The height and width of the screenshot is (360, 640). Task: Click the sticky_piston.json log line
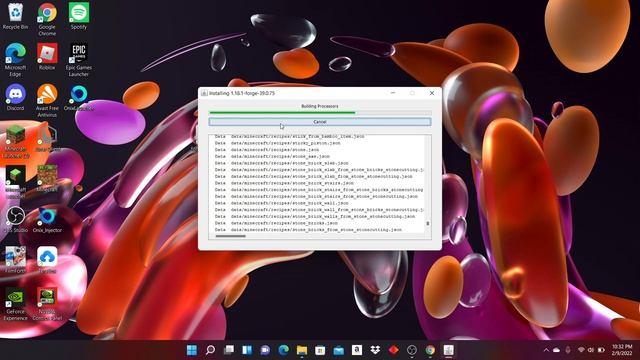pyautogui.click(x=277, y=143)
